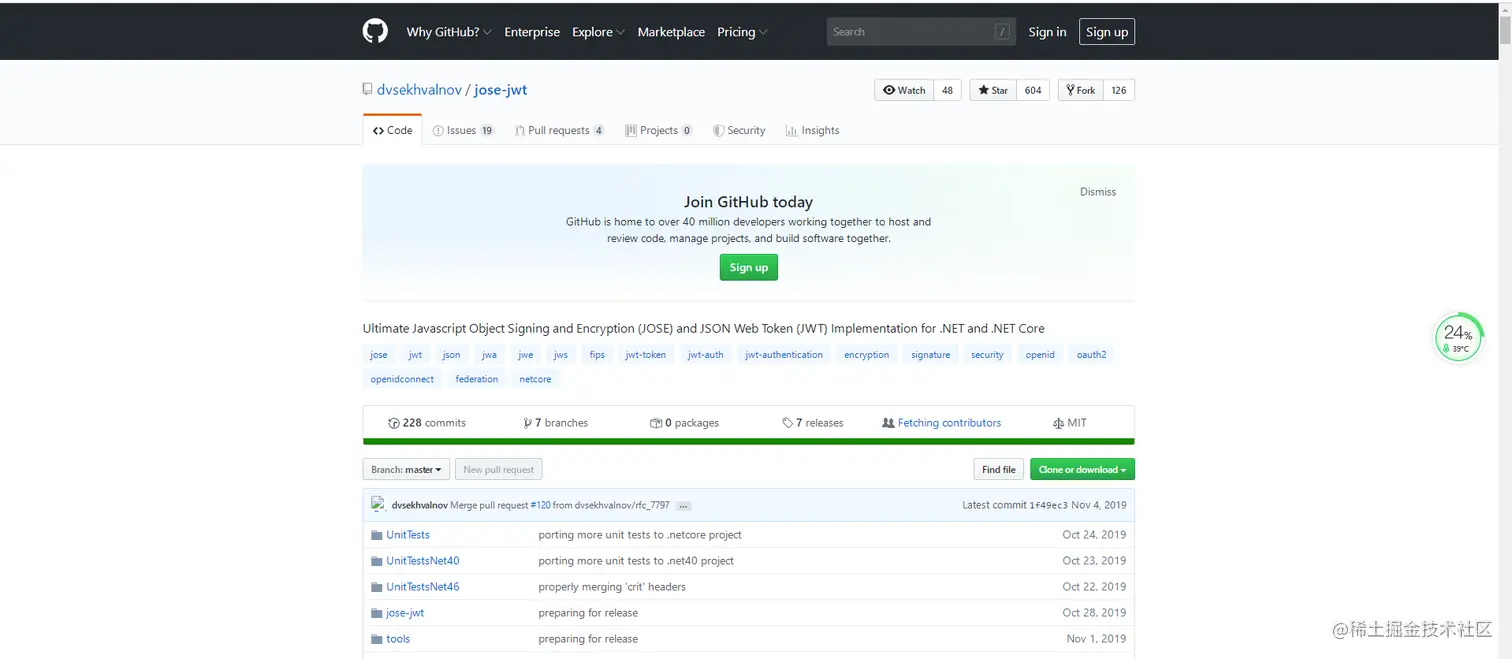Expand the Why GitHub? menu
1512x659 pixels.
449,32
